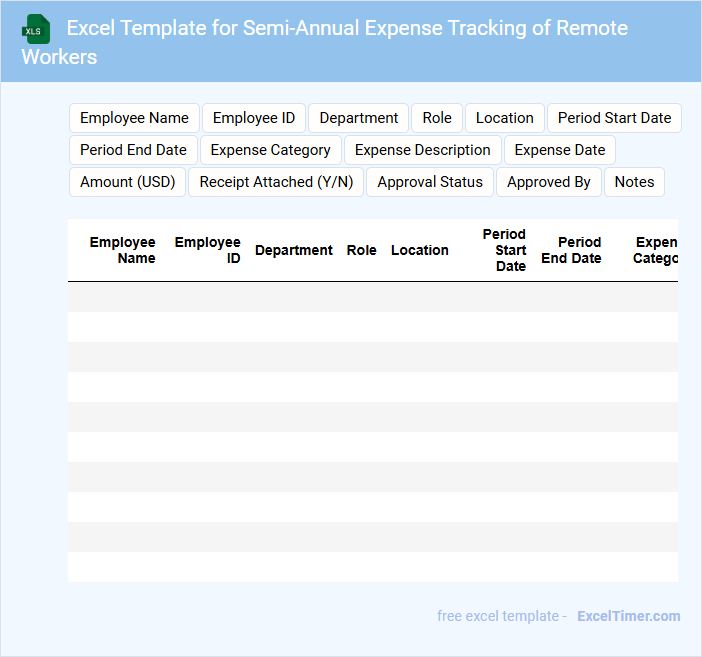Image resolution: width=702 pixels, height=657 pixels.
Task: Select the Period Start Date tag
Action: [x=614, y=118]
